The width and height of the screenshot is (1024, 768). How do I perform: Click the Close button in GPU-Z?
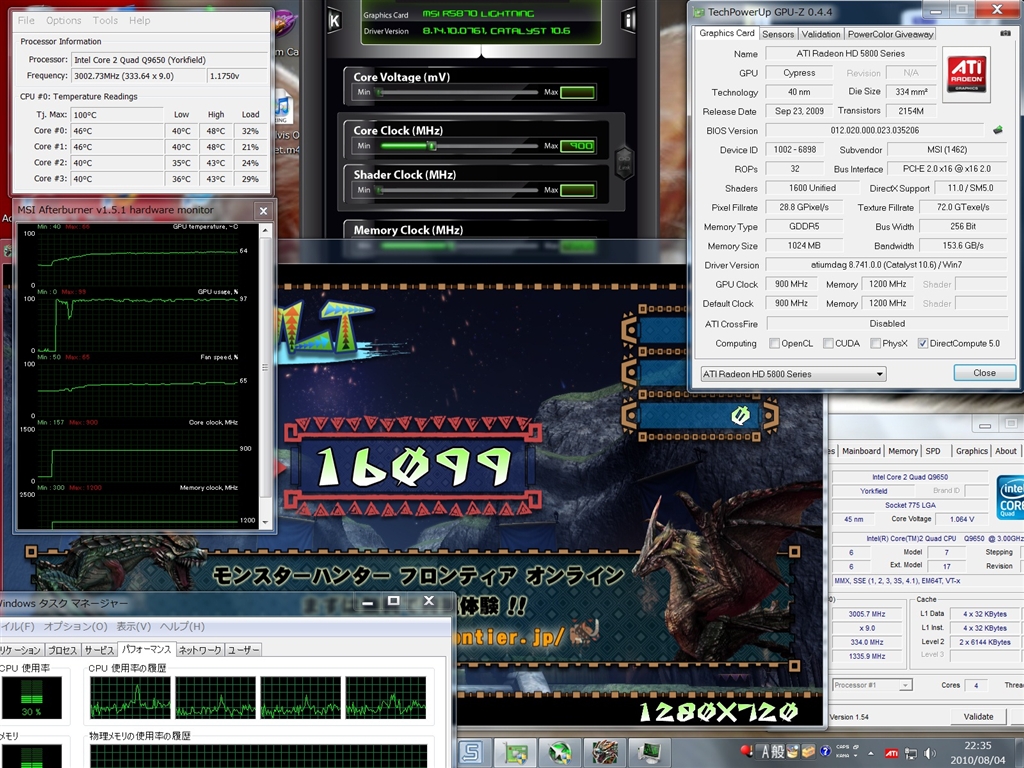(x=984, y=373)
